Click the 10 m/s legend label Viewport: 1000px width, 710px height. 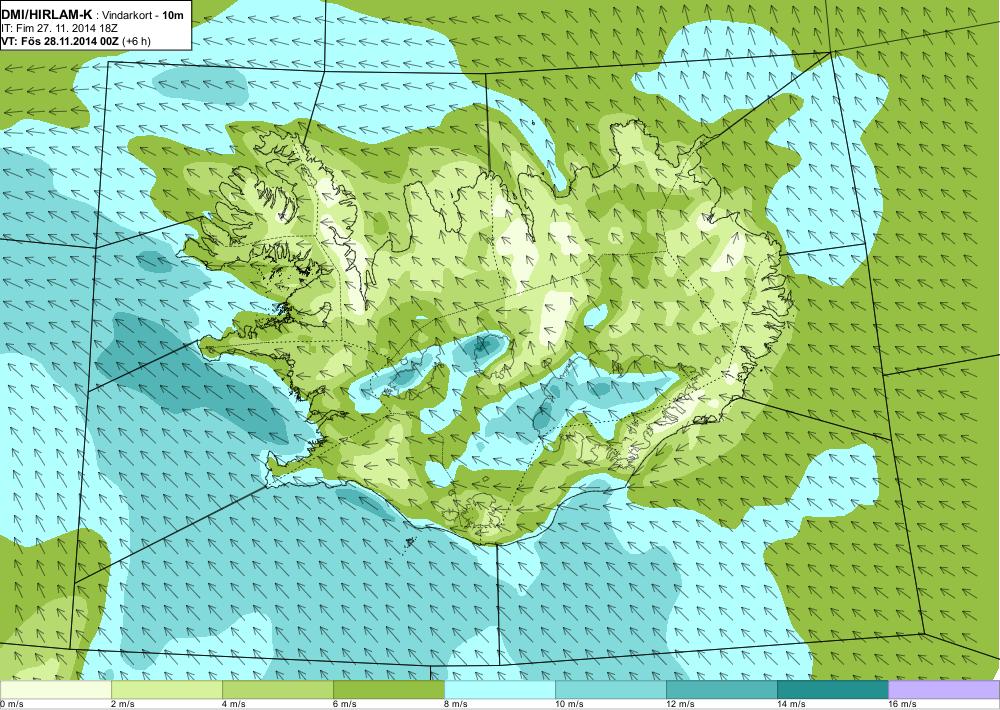pyautogui.click(x=570, y=704)
